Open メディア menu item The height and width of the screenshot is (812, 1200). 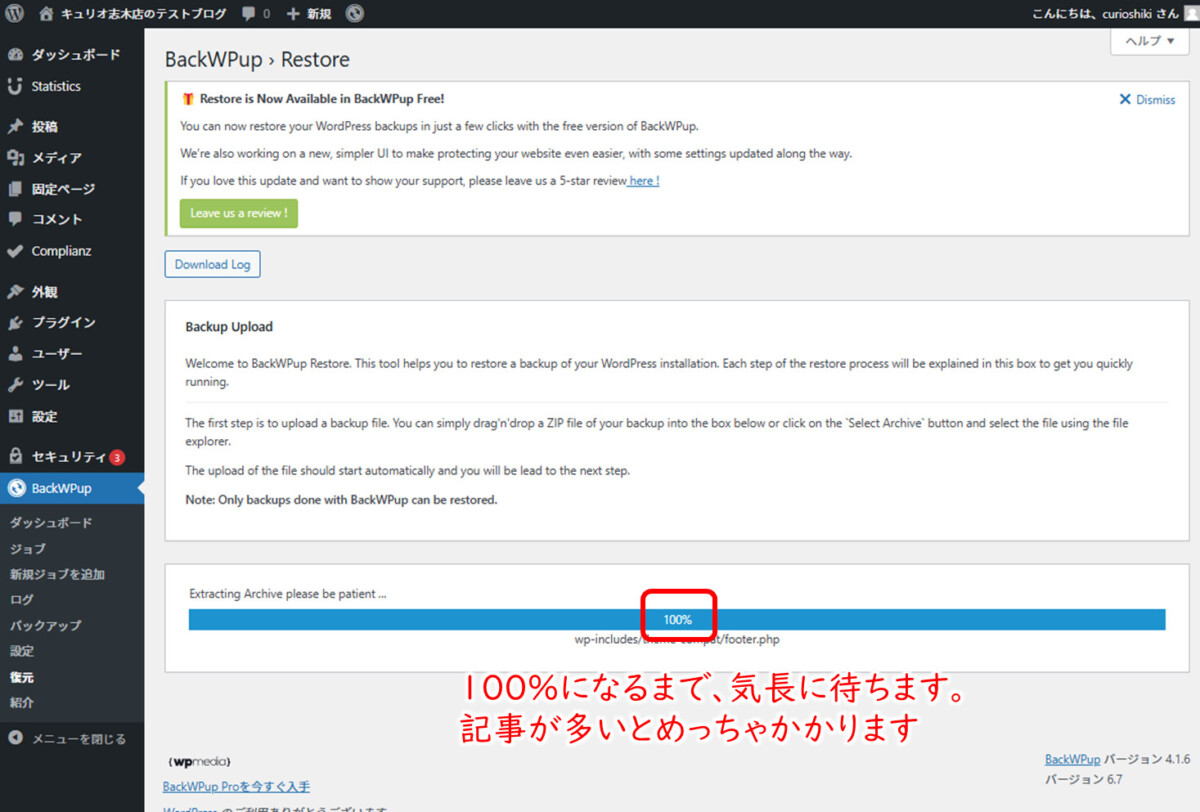(x=72, y=158)
